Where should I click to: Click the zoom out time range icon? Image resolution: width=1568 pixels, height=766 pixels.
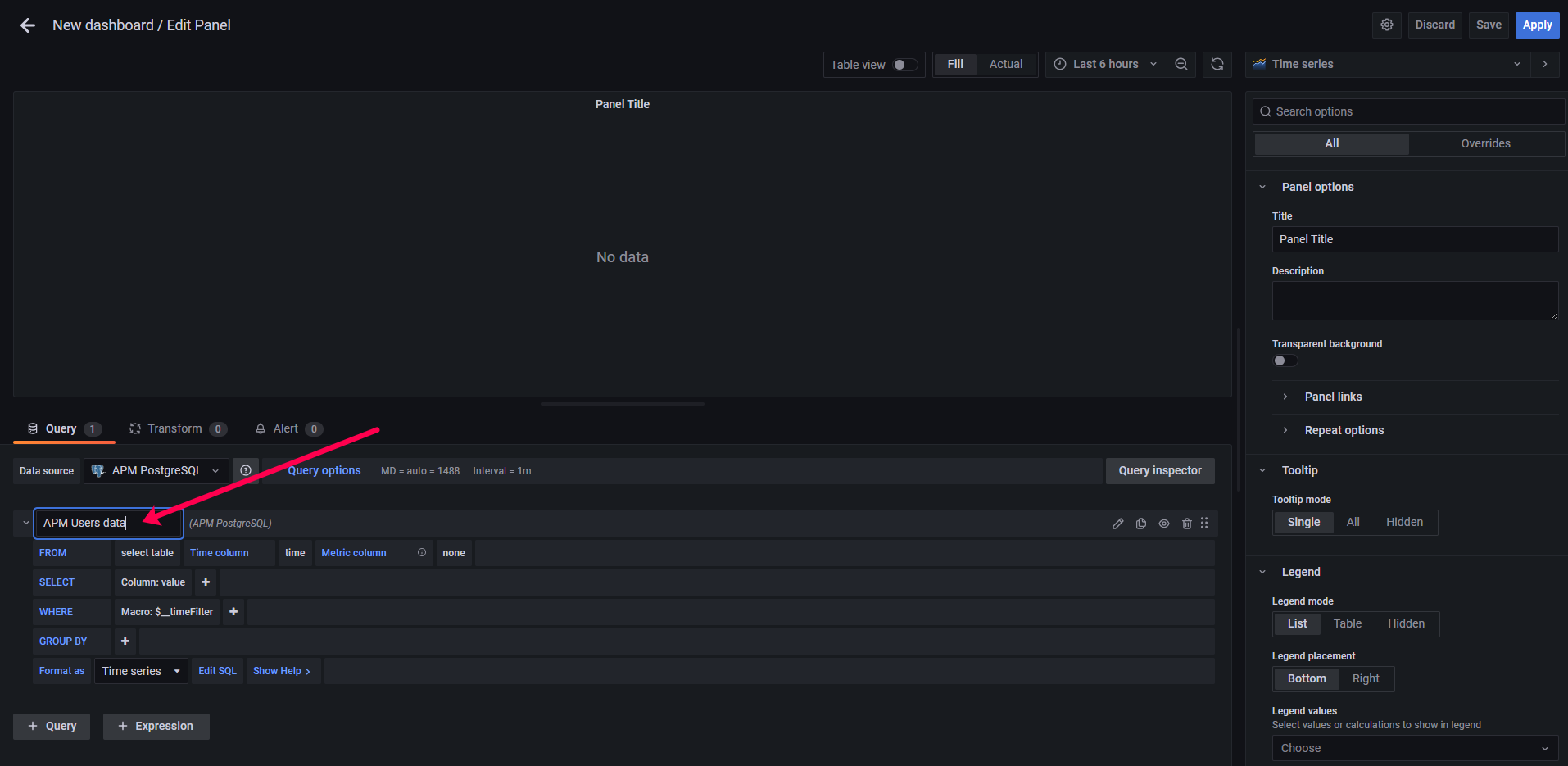pos(1181,64)
